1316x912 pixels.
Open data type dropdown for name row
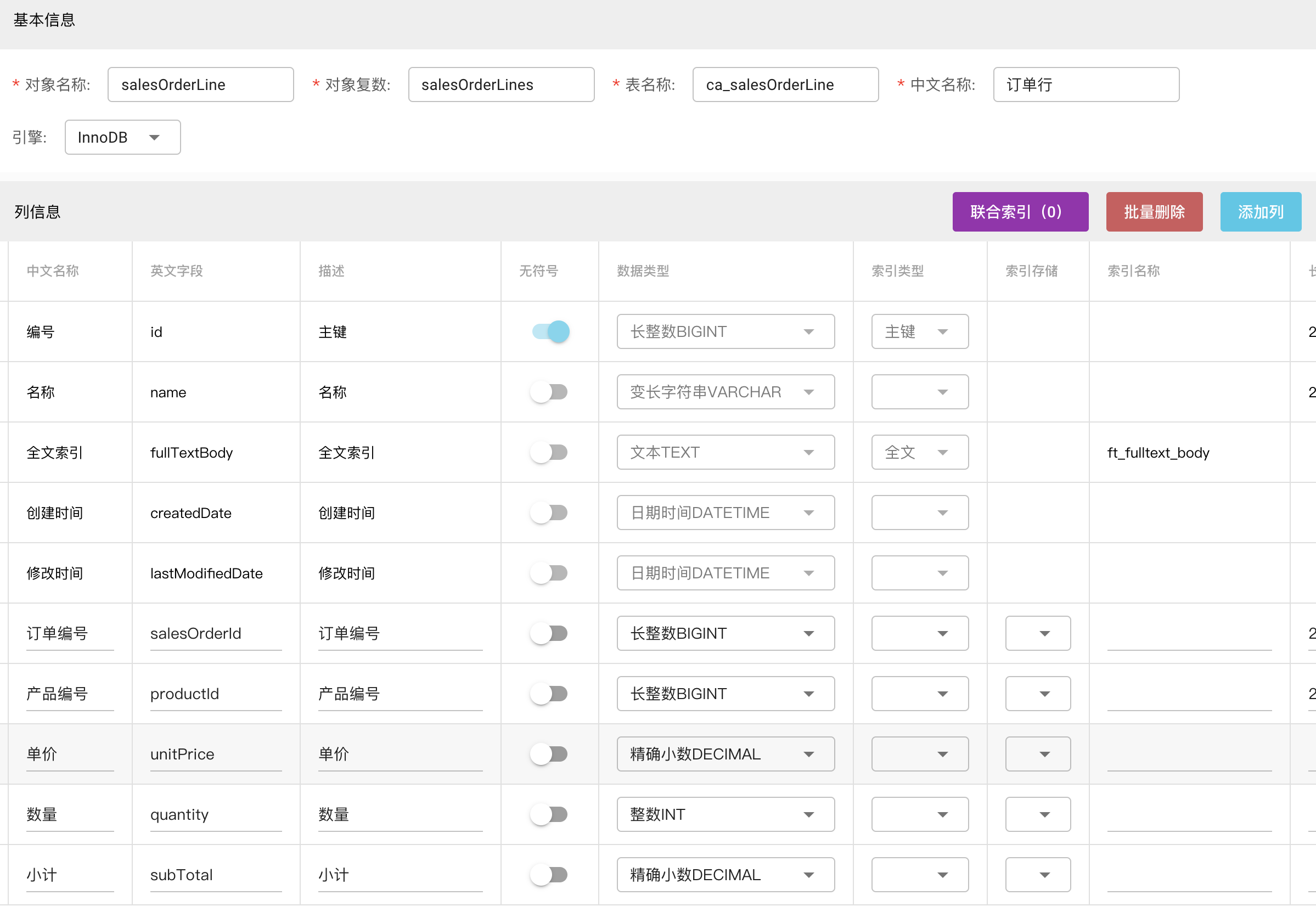coord(724,391)
